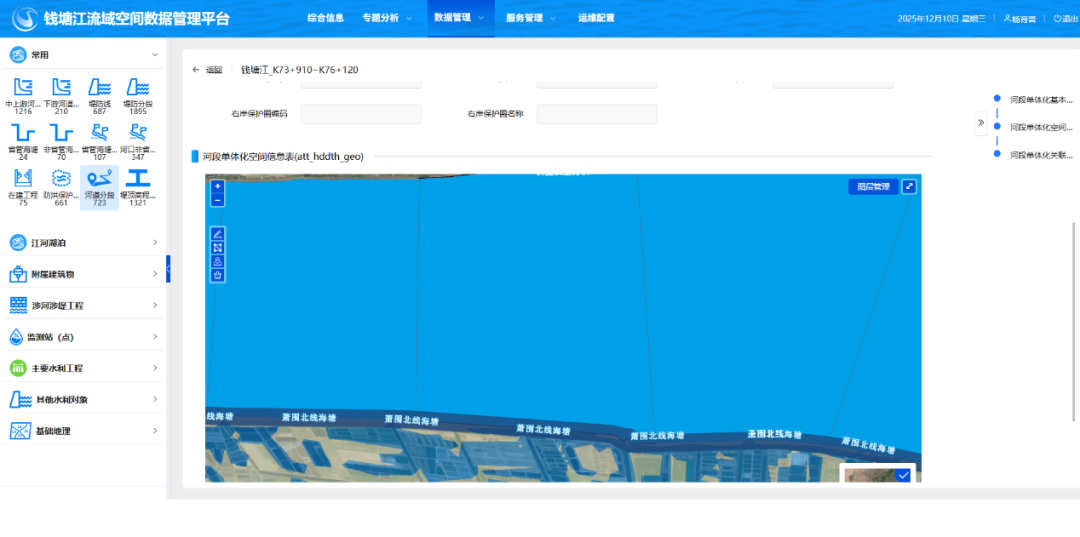Open the 防洪保护 icon with count 661

pos(61,187)
